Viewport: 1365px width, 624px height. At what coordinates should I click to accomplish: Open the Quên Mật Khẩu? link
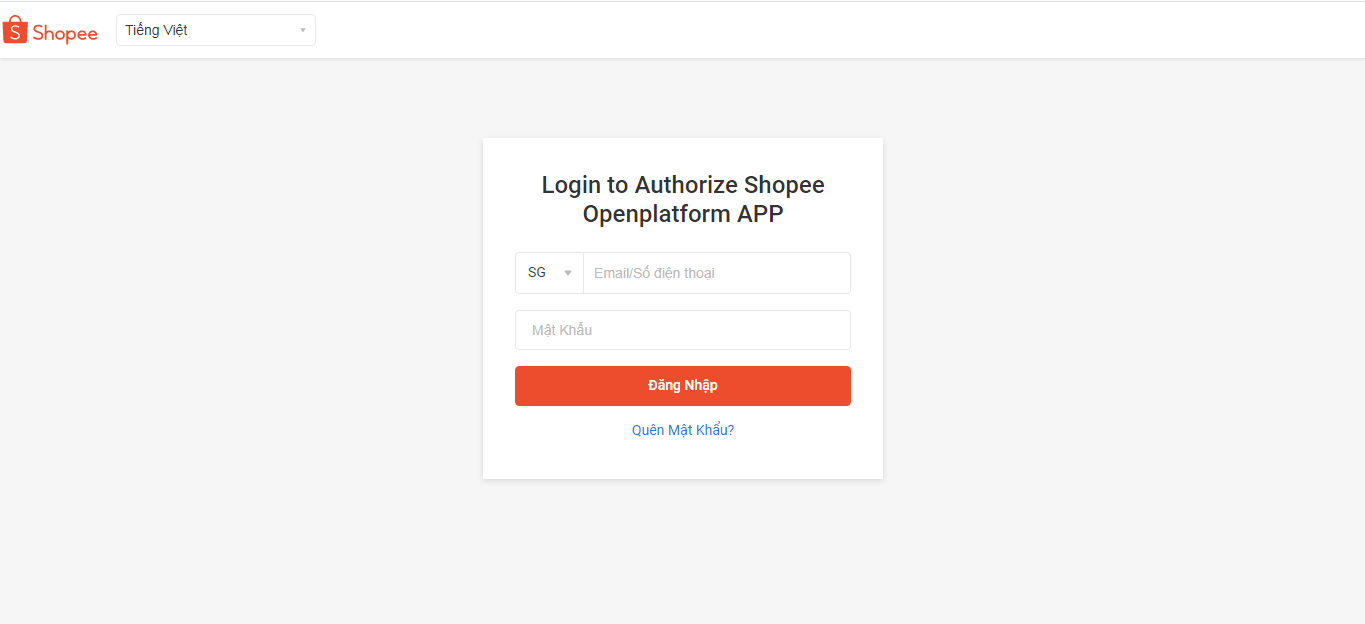[683, 430]
